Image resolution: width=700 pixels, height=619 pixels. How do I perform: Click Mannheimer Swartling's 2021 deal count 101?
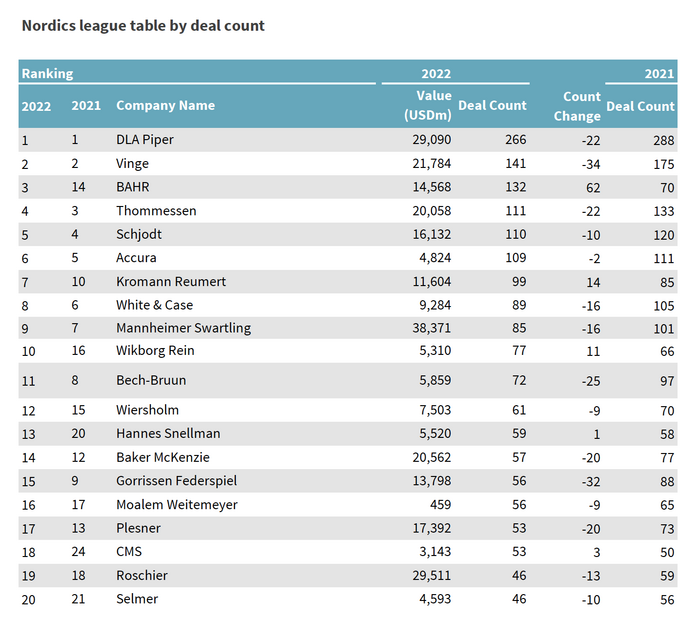pos(664,329)
